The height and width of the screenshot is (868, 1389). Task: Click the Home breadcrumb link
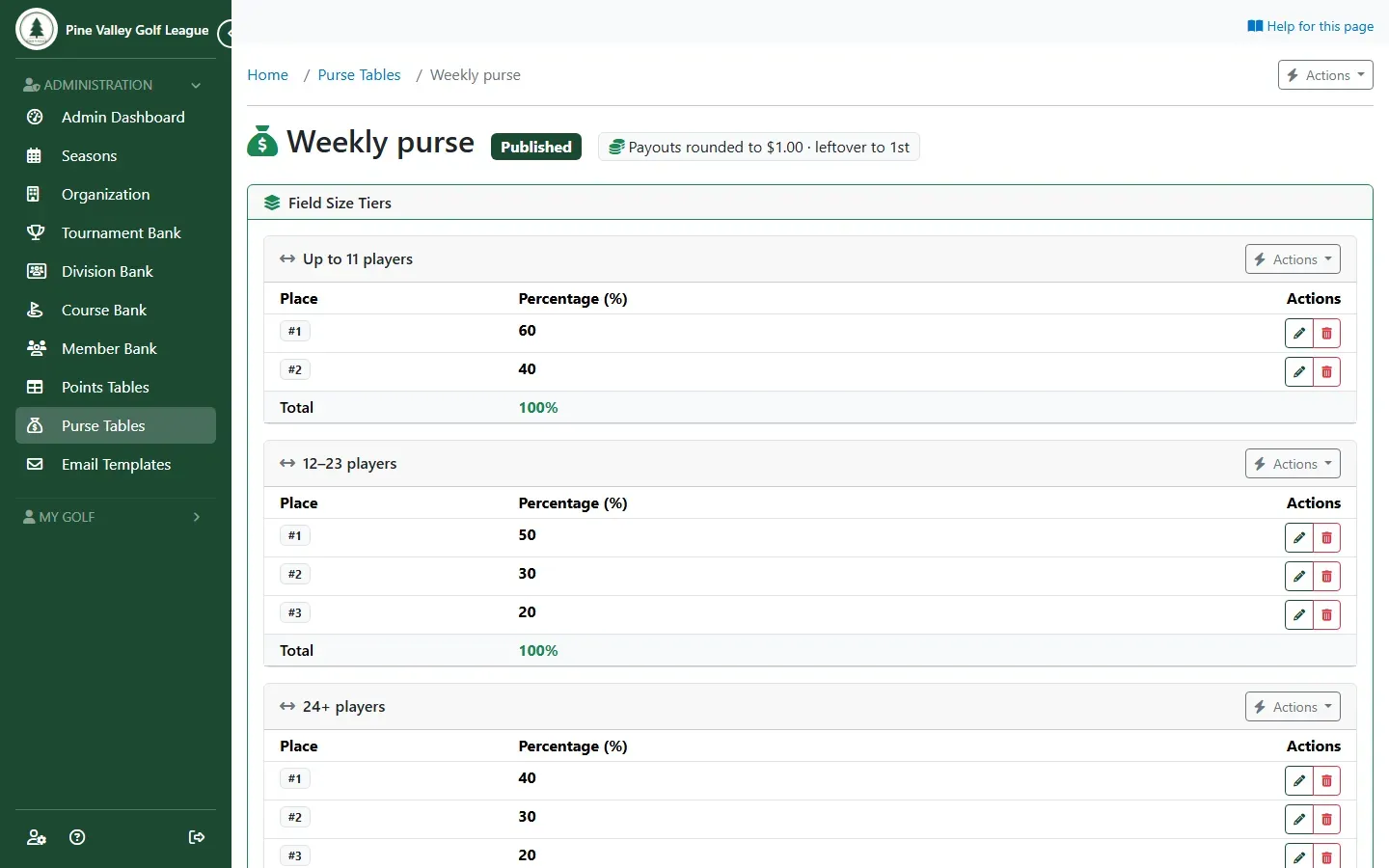pos(267,75)
